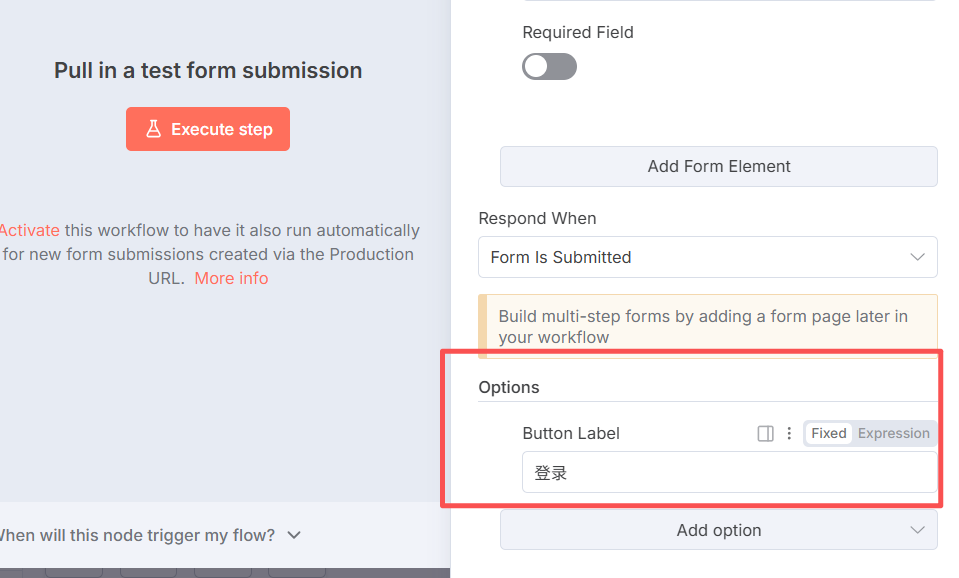Viewport: 959px width, 578px height.
Task: Expand "When will this node trigger my flow?"
Action: pyautogui.click(x=150, y=535)
